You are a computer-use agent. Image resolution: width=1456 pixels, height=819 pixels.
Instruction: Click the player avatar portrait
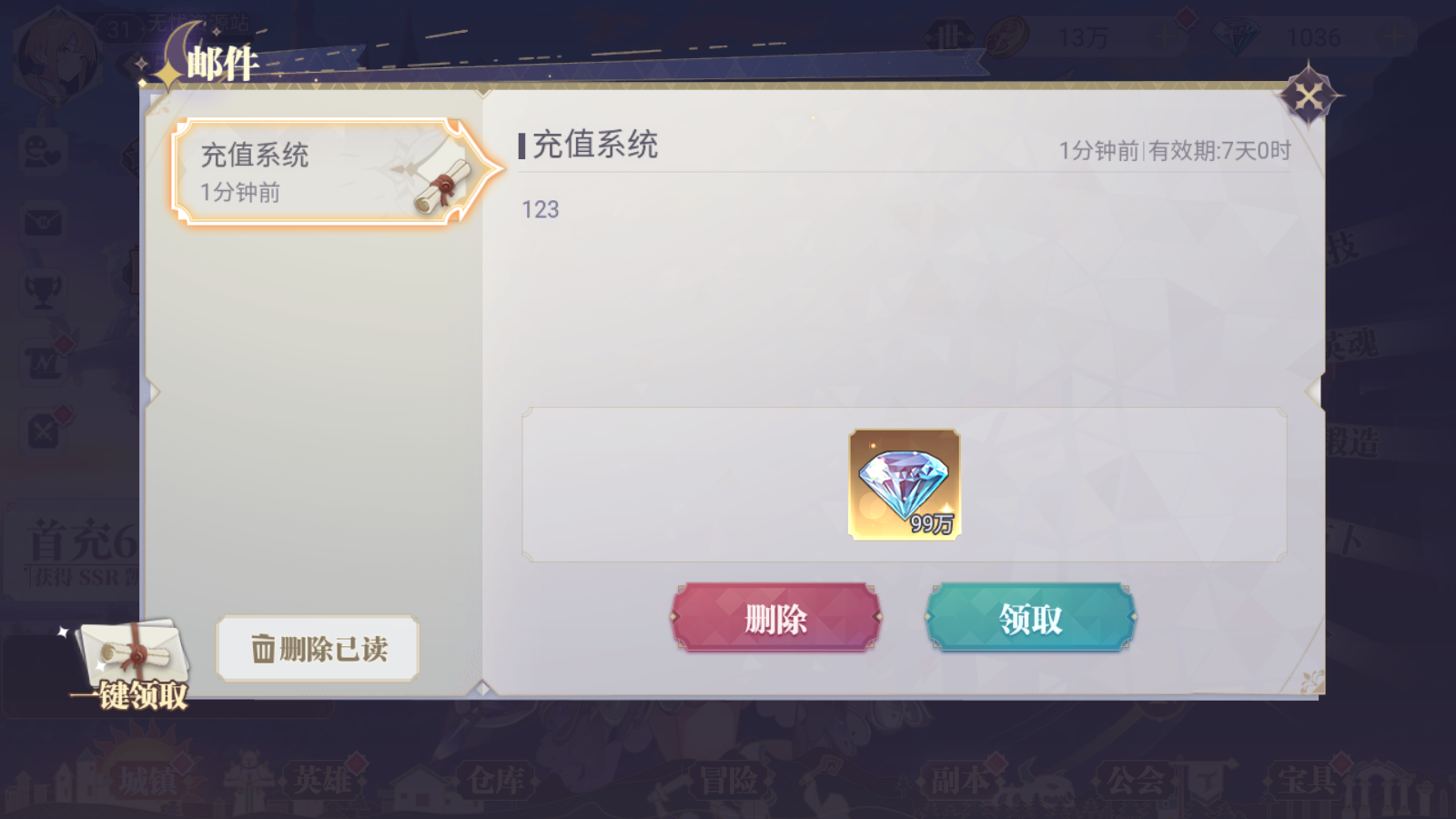56,56
